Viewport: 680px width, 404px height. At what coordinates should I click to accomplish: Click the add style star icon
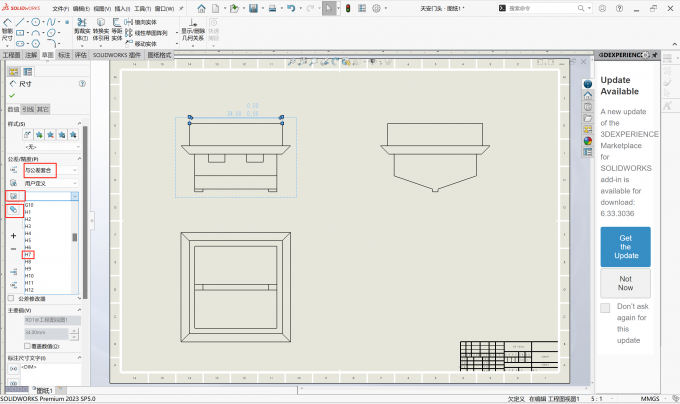point(39,135)
